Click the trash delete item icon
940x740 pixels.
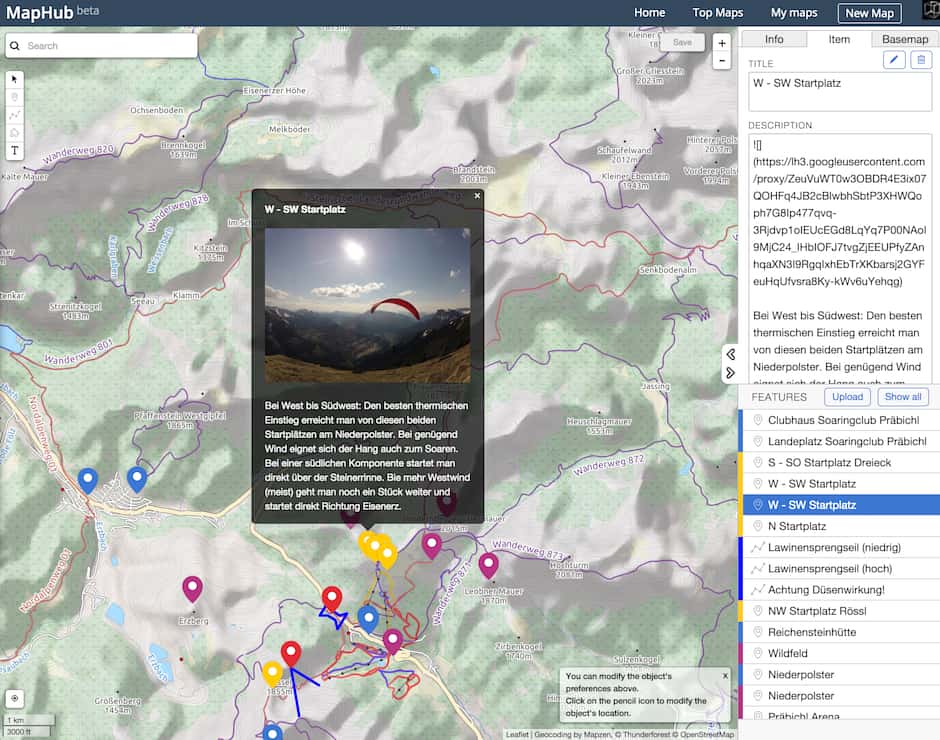click(921, 60)
